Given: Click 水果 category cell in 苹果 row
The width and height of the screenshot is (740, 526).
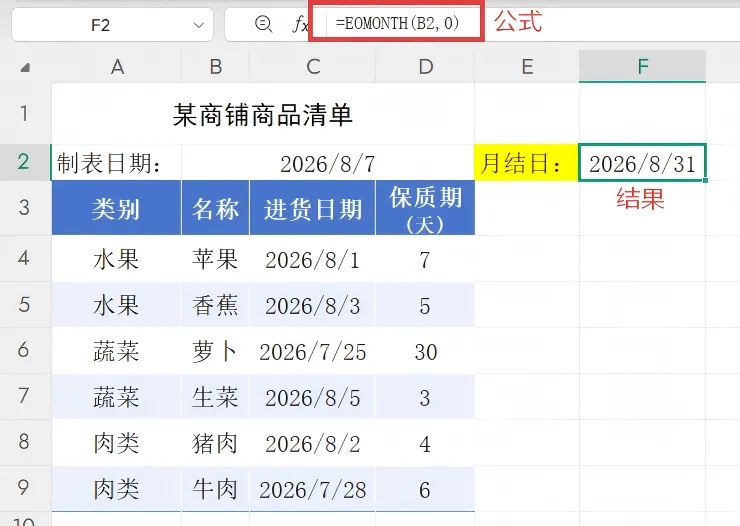Looking at the screenshot, I should [x=117, y=259].
